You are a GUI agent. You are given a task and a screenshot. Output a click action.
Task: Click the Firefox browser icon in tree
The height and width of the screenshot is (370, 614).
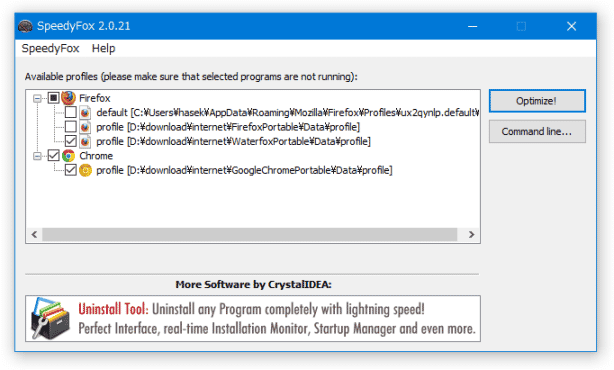pos(69,98)
